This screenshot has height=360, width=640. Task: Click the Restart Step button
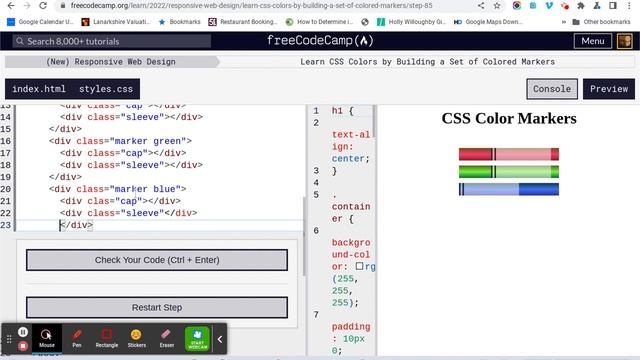[x=157, y=307]
